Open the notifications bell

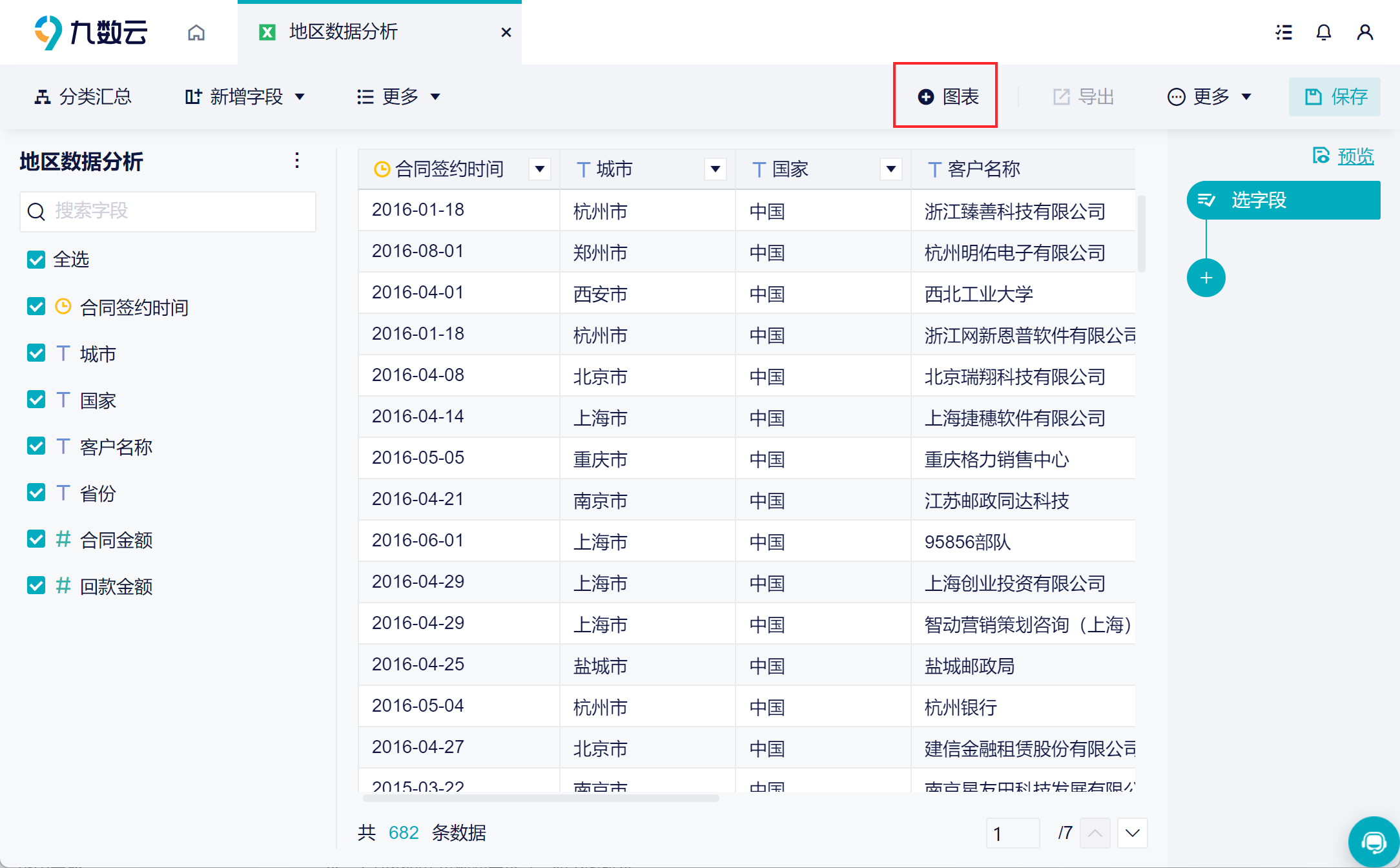click(1324, 32)
